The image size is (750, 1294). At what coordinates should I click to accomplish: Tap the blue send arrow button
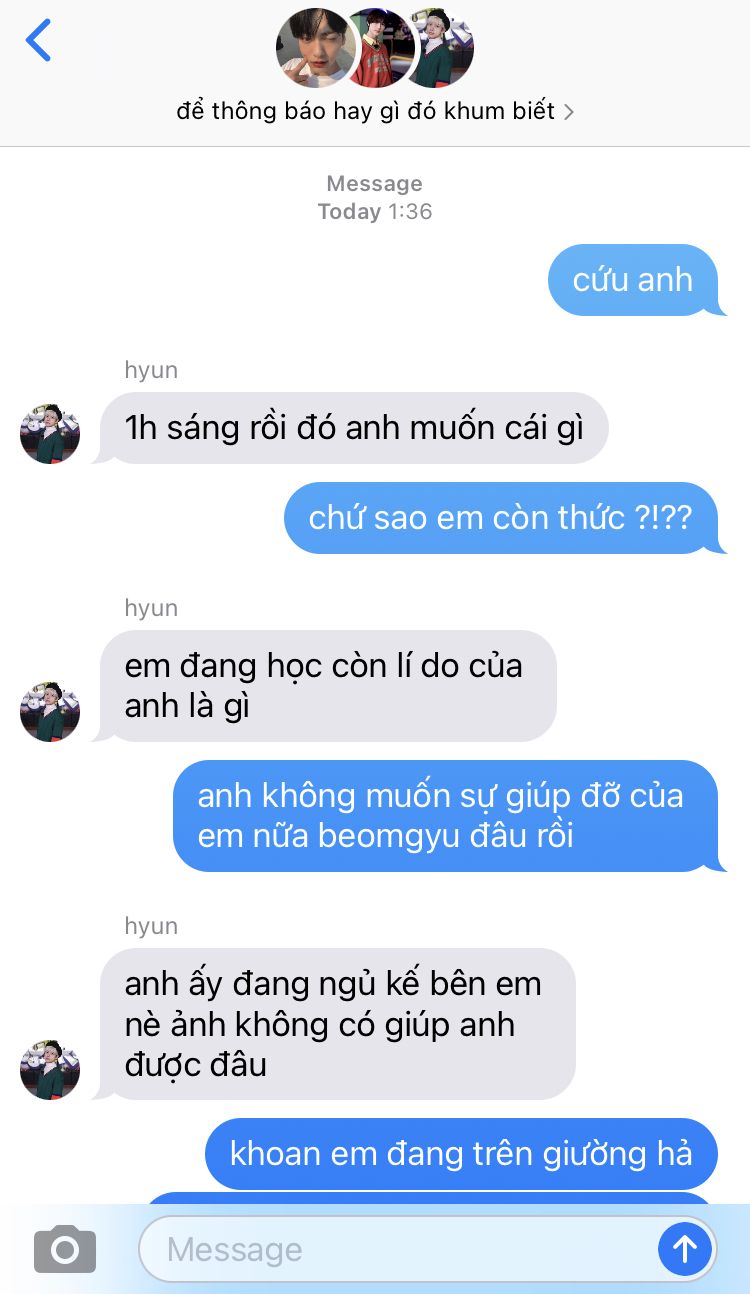click(685, 1248)
